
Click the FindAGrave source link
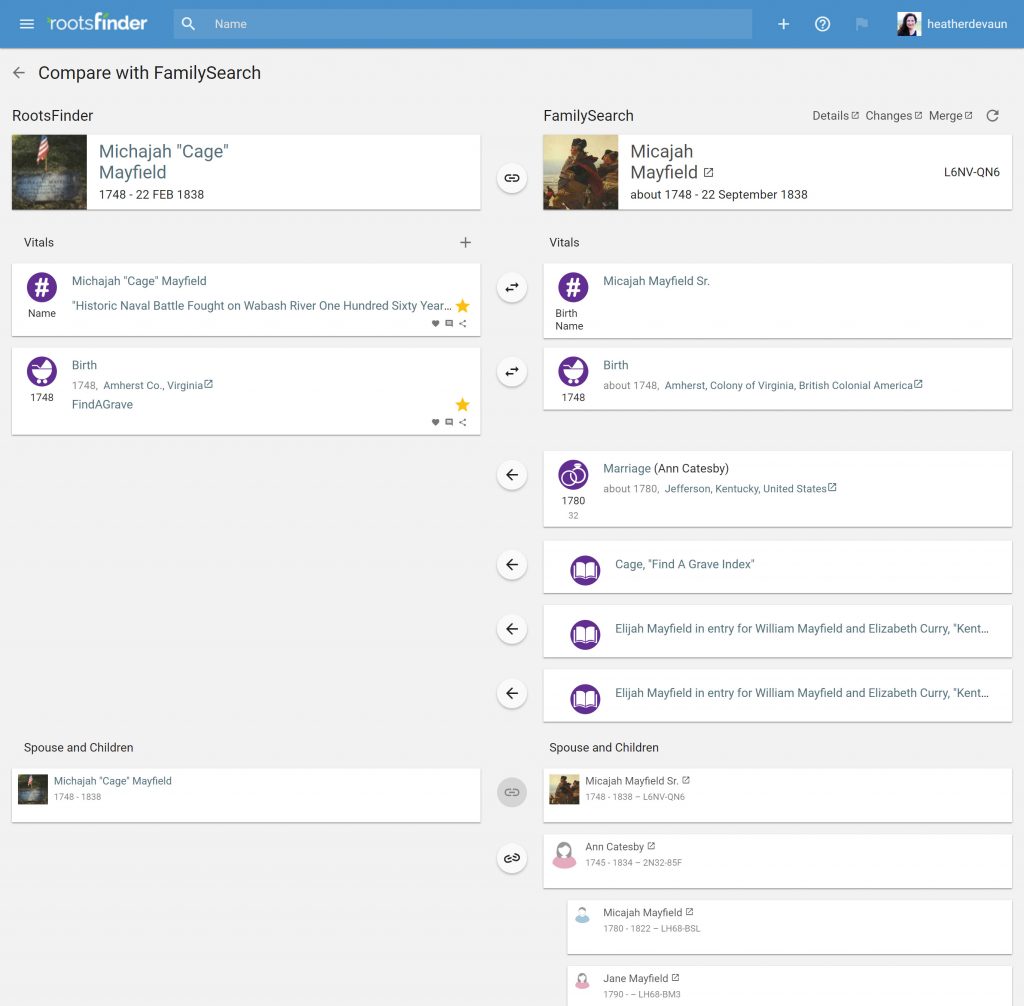click(103, 404)
